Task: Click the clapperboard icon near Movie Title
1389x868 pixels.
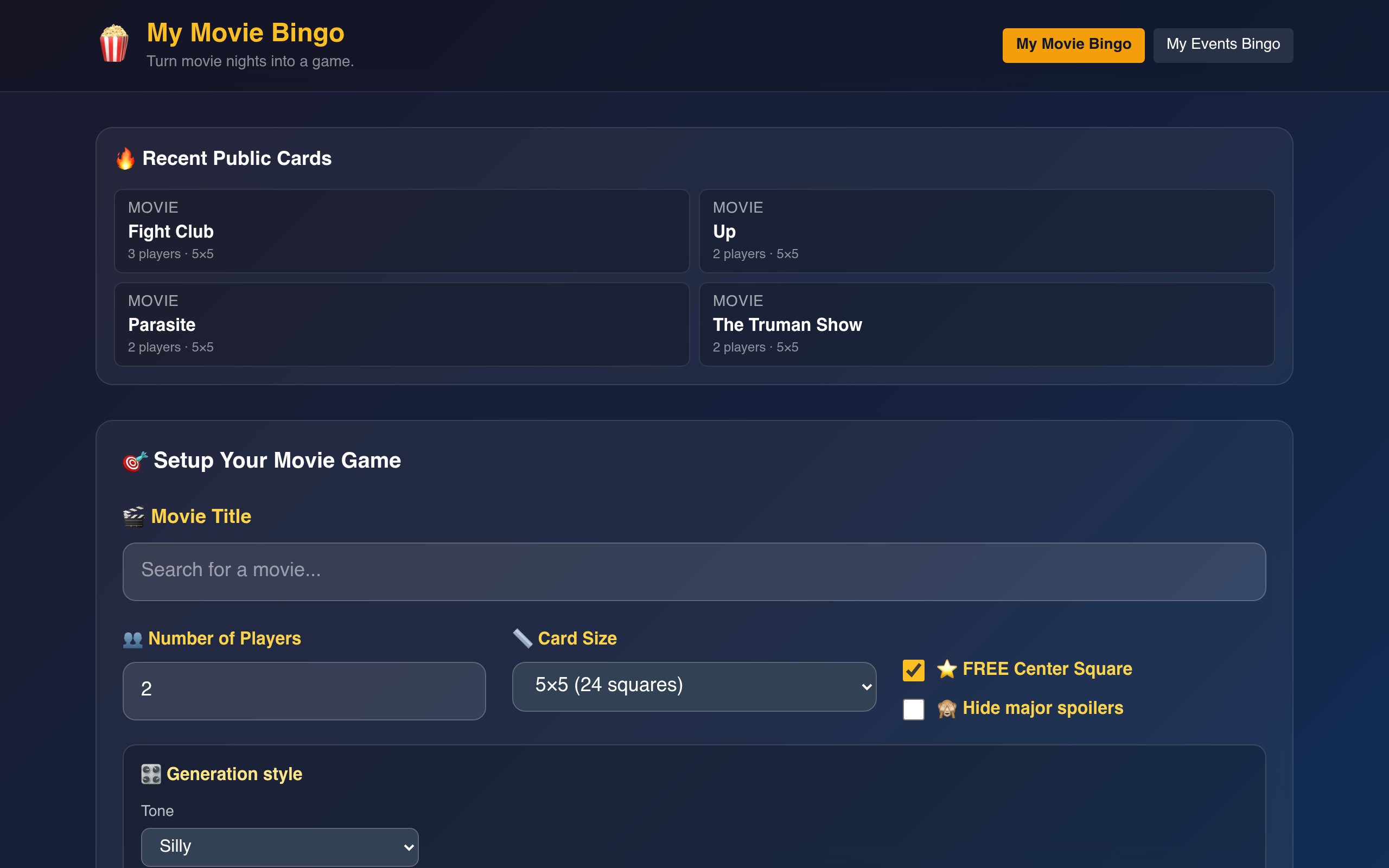Action: (133, 516)
